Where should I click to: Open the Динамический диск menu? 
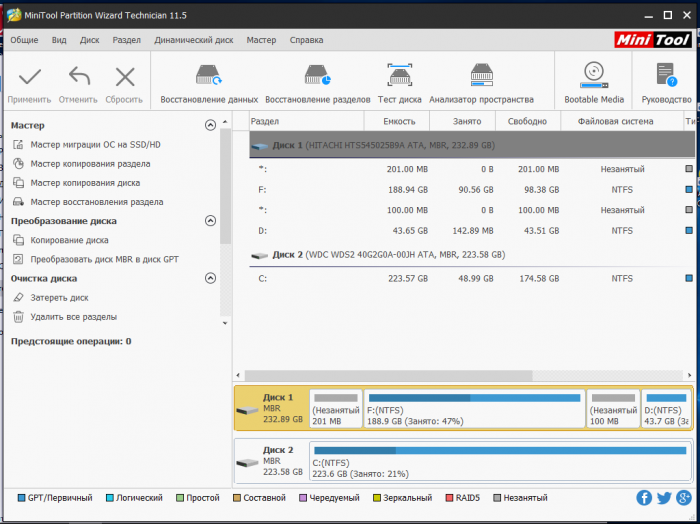[x=194, y=40]
